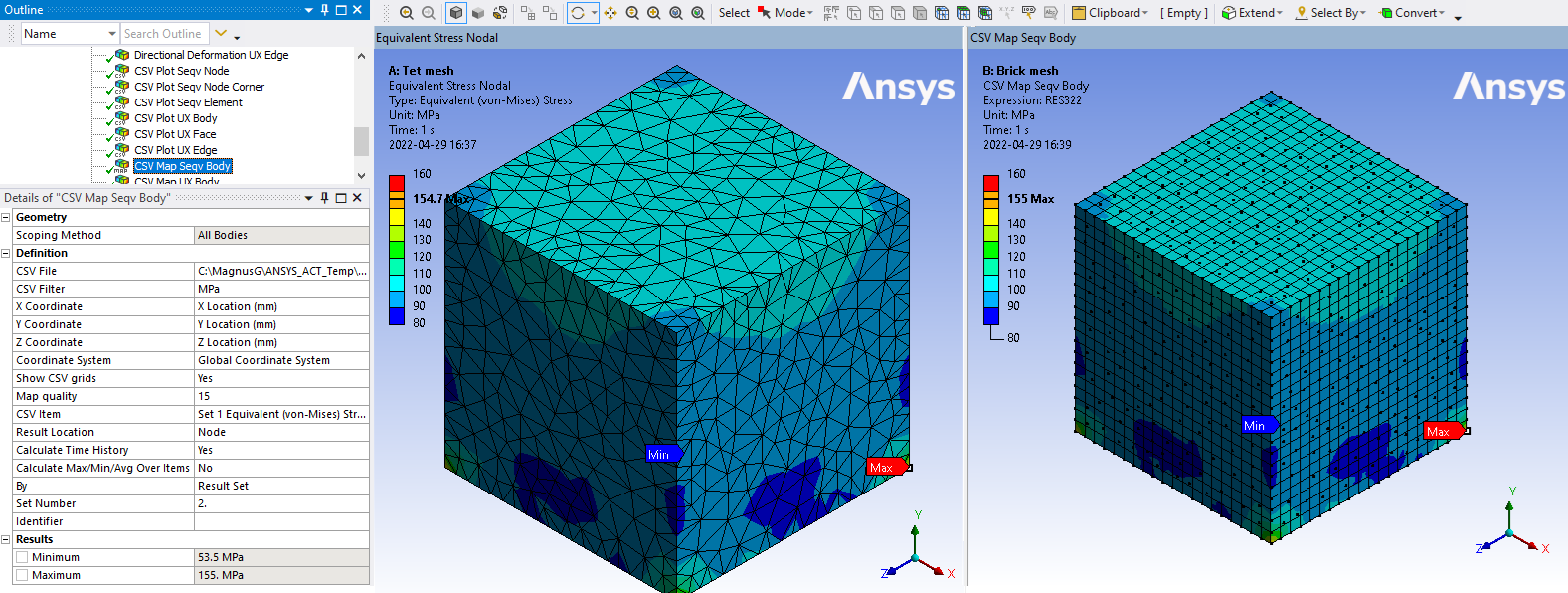Select CSV Plot UX Body item
Image resolution: width=1568 pixels, height=593 pixels.
(175, 118)
